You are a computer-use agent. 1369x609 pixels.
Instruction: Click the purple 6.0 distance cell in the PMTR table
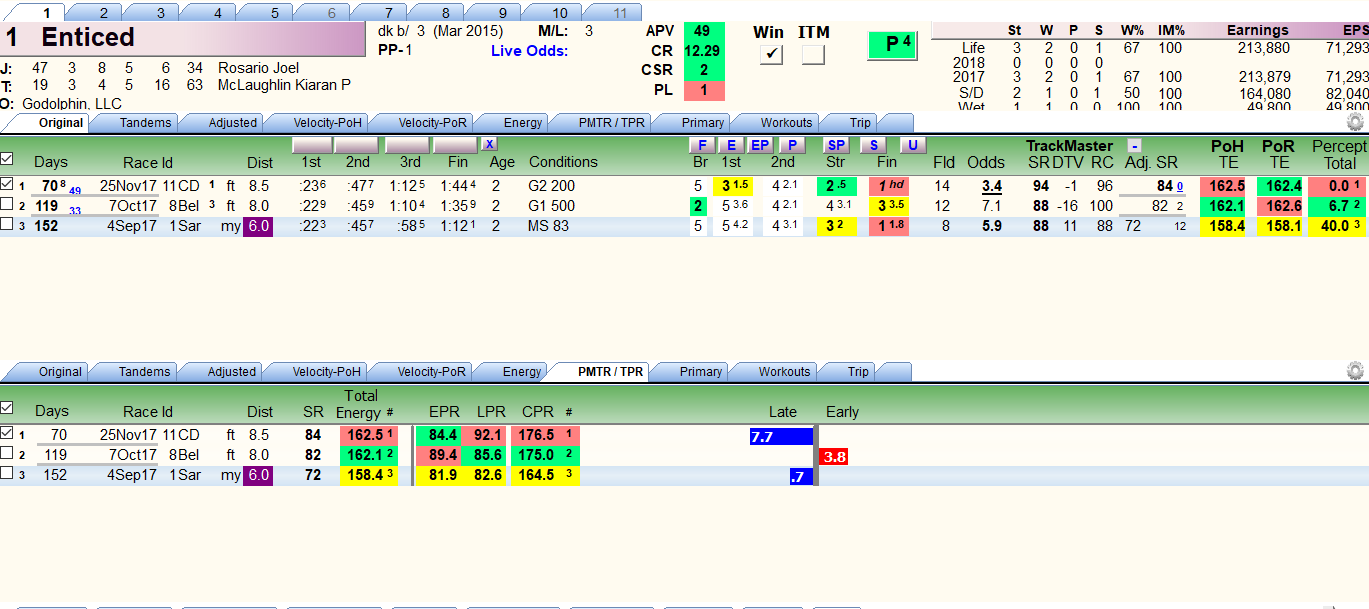pyautogui.click(x=259, y=475)
